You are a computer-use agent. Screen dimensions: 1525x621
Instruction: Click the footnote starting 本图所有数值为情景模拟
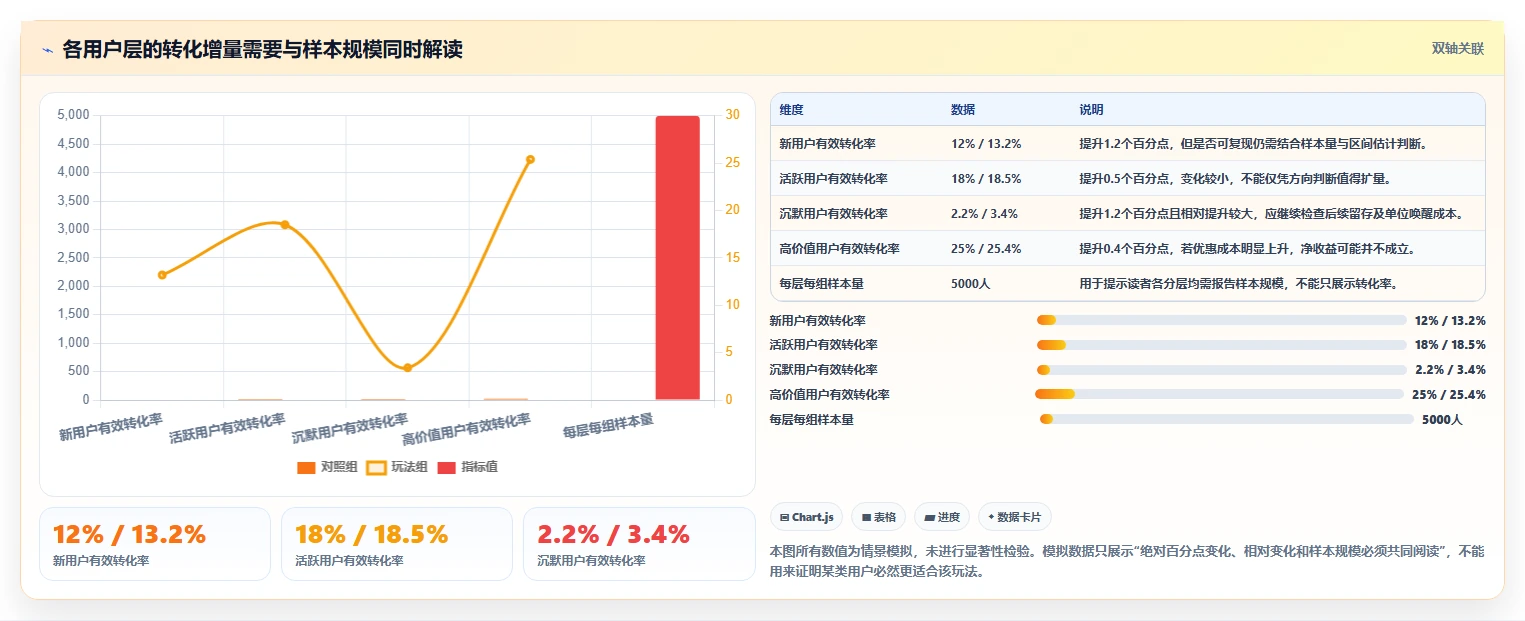click(1127, 561)
